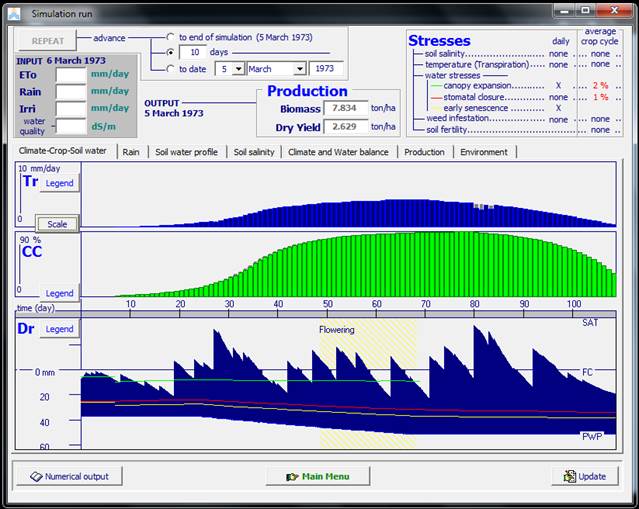Open the CC chart Legend

[60, 293]
